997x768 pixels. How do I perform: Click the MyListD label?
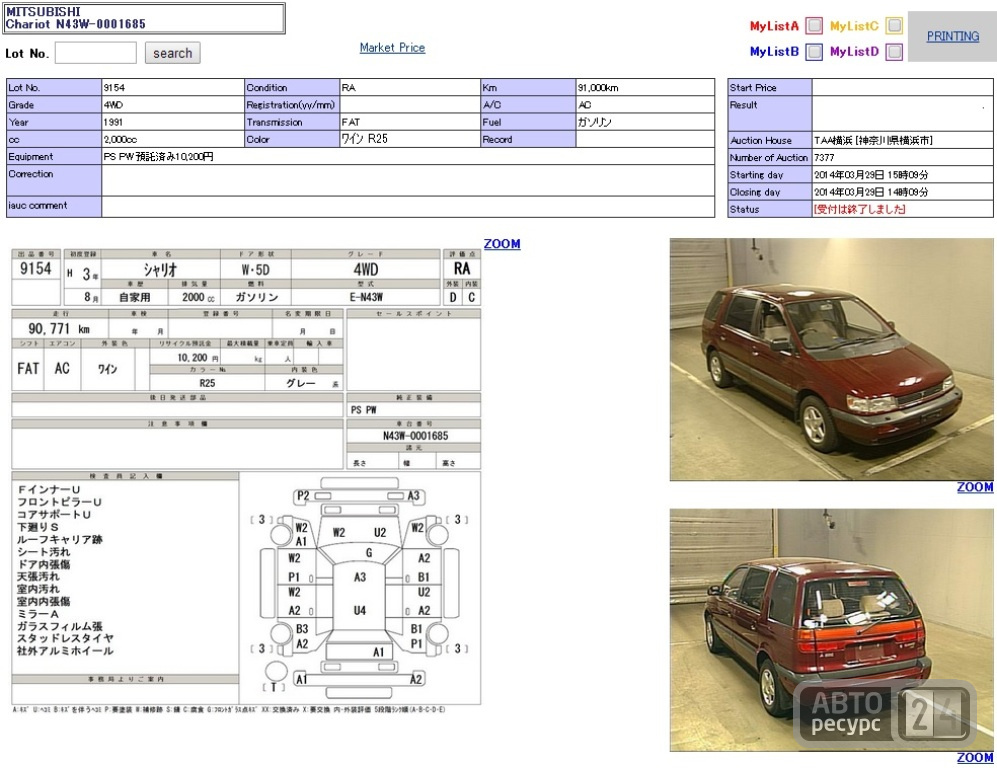point(855,51)
